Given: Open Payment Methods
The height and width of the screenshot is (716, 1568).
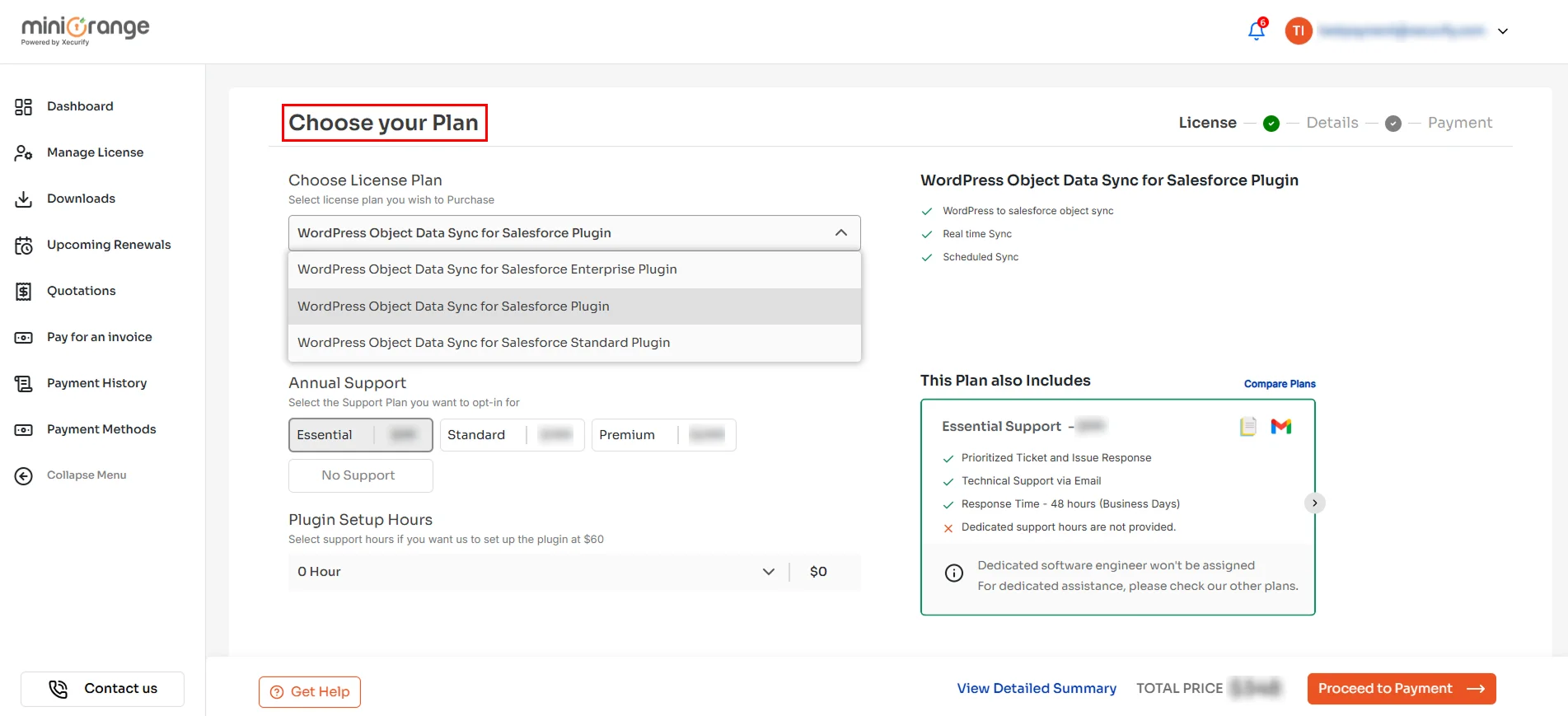Looking at the screenshot, I should [101, 429].
